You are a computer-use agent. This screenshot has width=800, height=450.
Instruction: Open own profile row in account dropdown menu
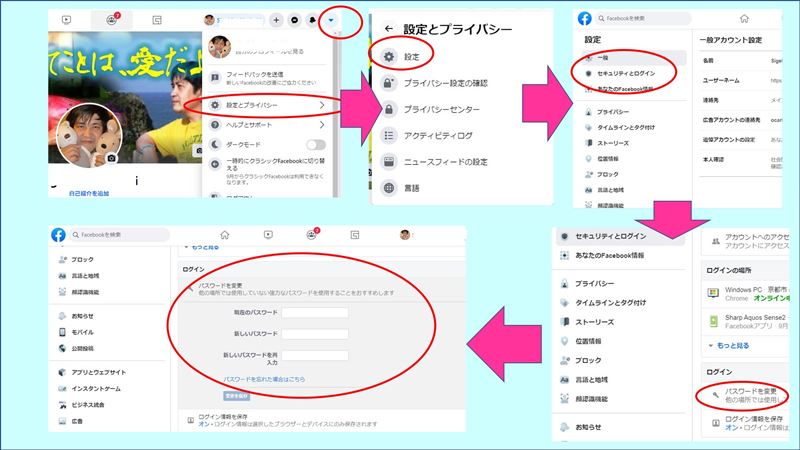(266, 47)
